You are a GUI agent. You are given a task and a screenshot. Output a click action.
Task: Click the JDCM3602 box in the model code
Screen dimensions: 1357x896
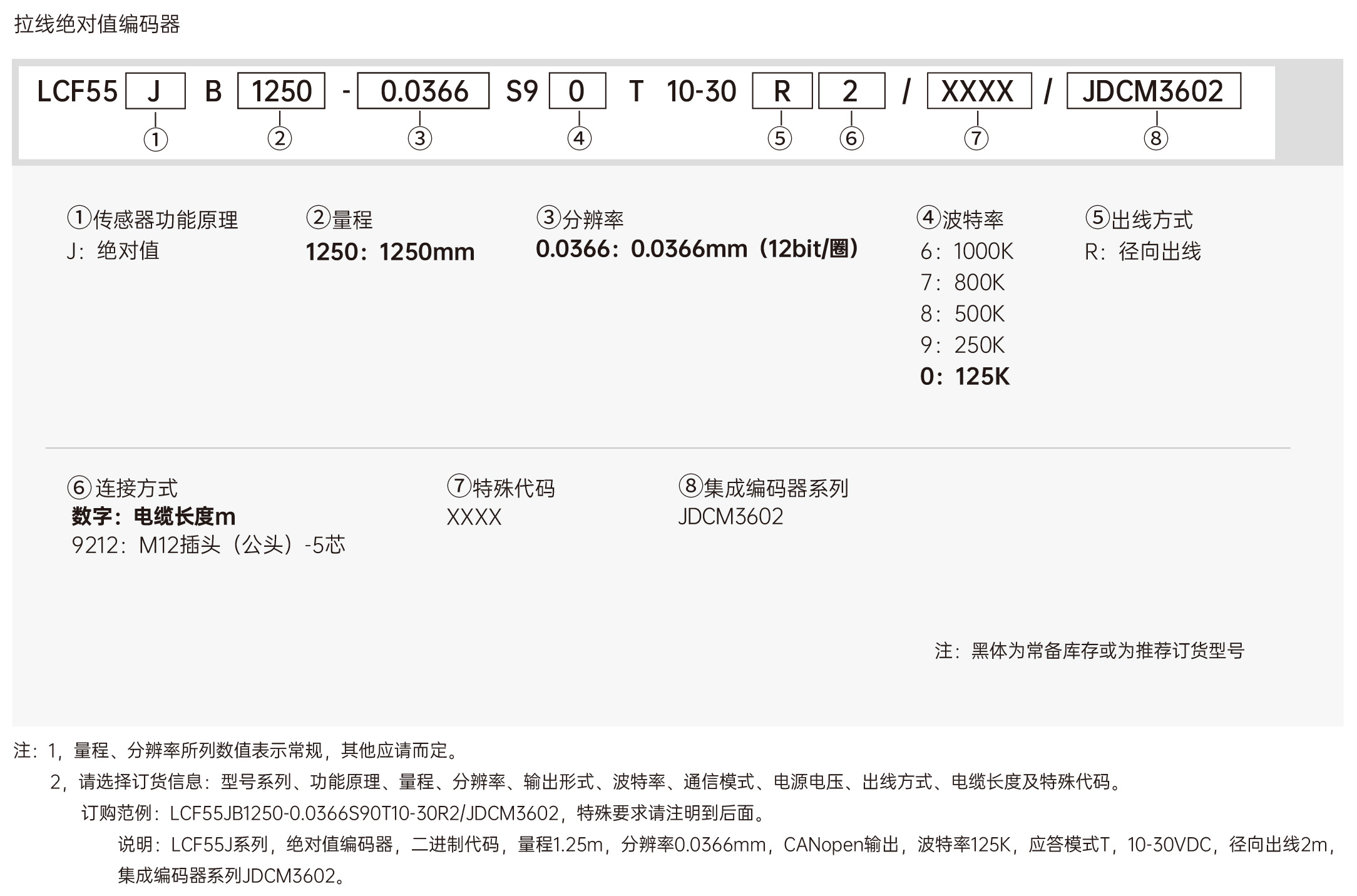coord(1154,91)
